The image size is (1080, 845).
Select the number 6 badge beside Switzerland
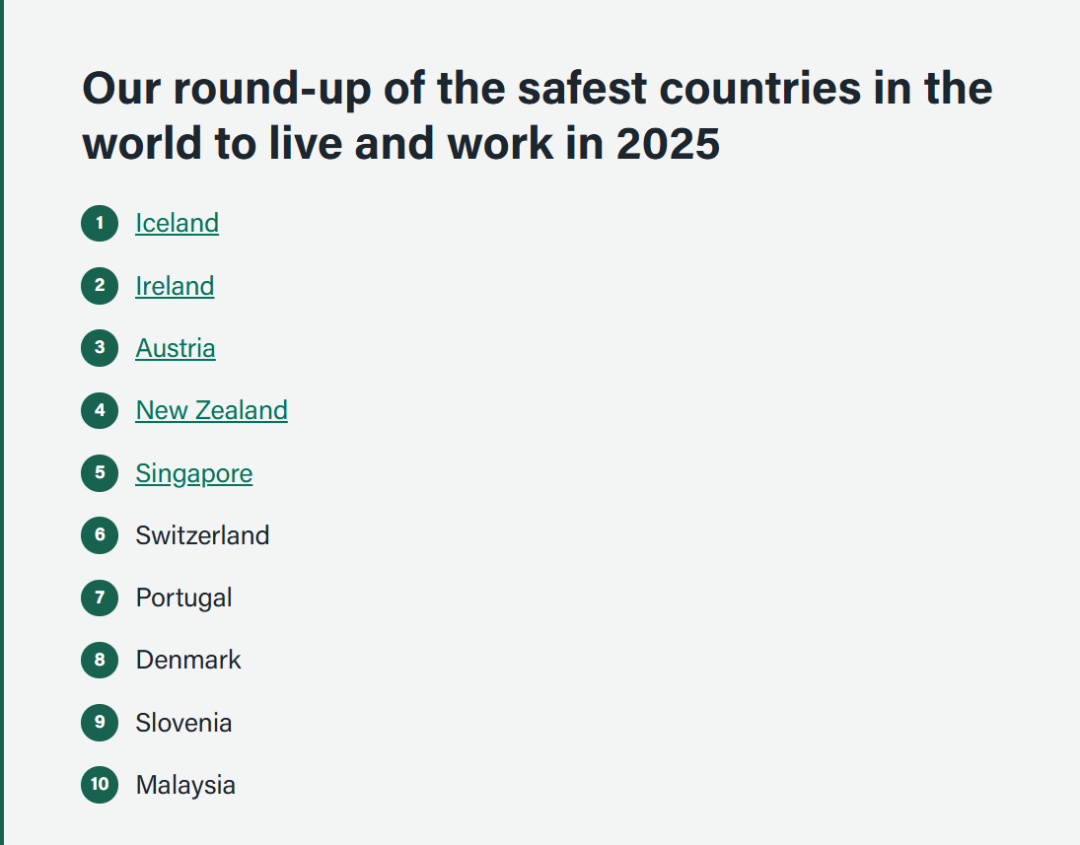(100, 535)
